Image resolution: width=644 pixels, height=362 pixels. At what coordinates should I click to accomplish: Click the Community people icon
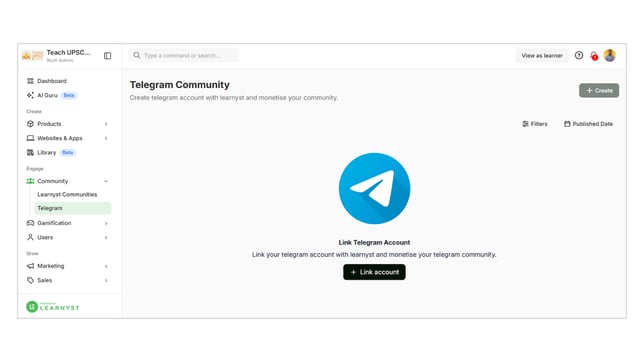coord(30,181)
